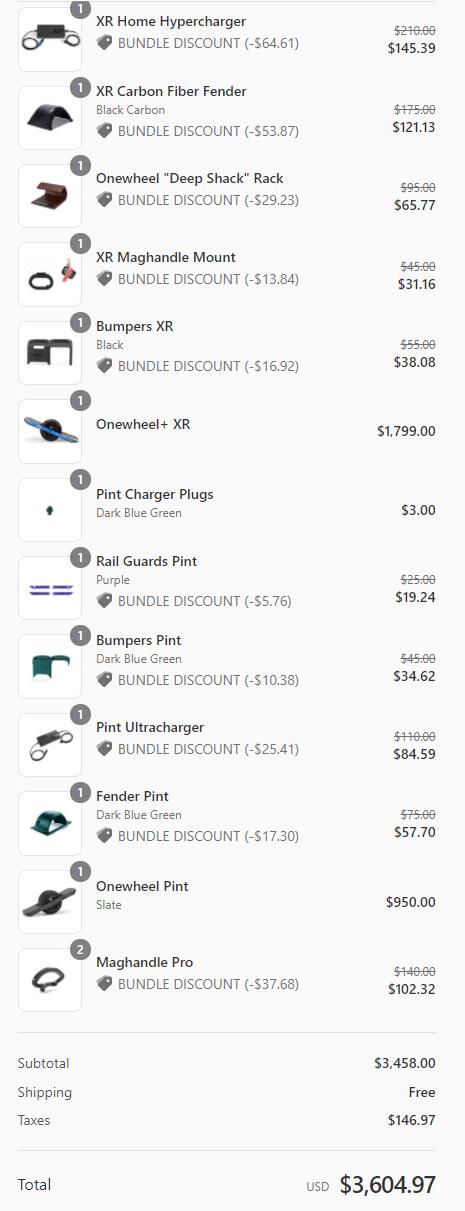
Task: Click the $3,604.97 total amount
Action: pos(388,1185)
